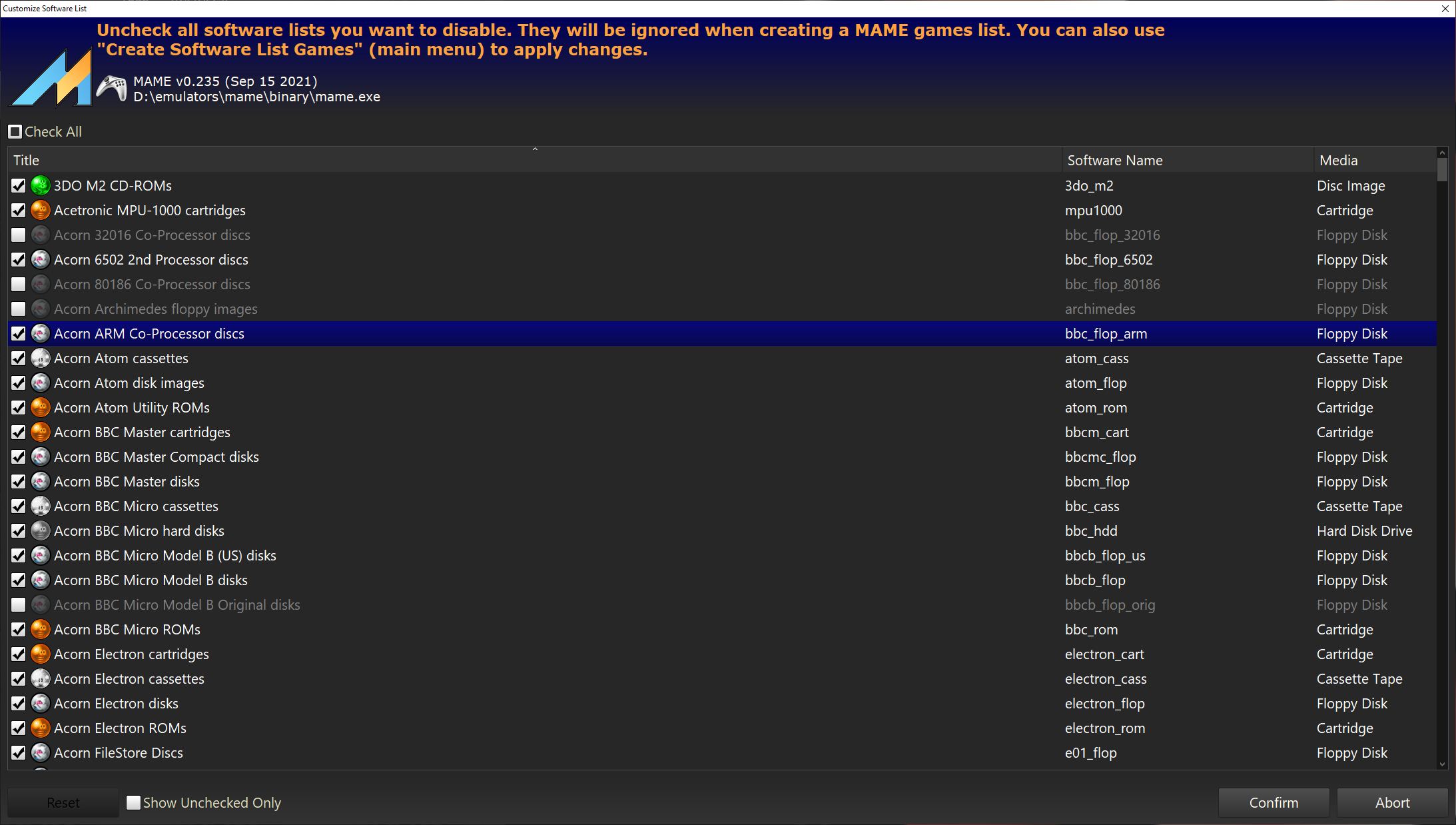Click the large MAME logo at the top left
The image size is (1456, 825).
[x=52, y=78]
